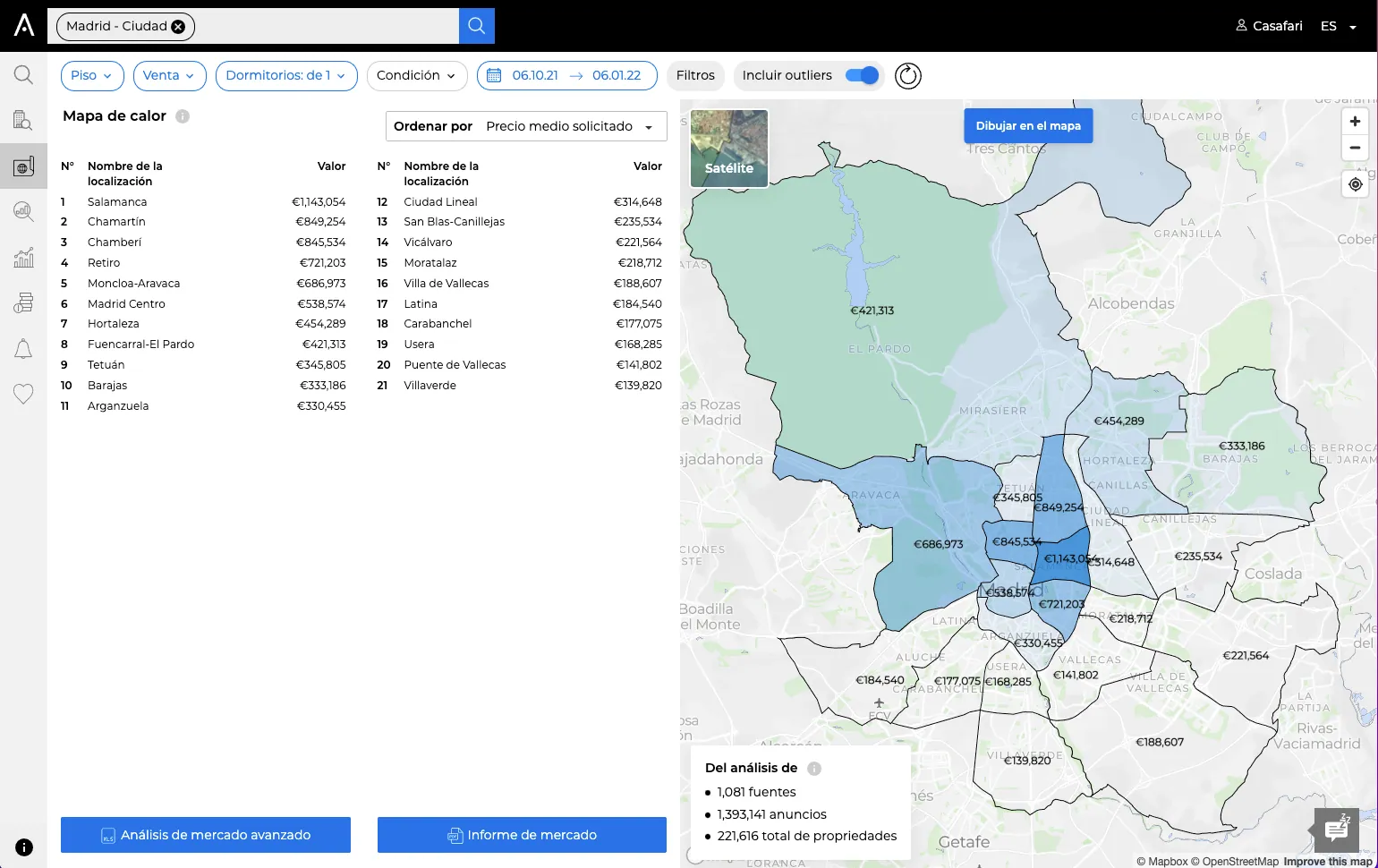Image resolution: width=1378 pixels, height=868 pixels.
Task: Click the info circle at sidebar bottom
Action: (24, 847)
